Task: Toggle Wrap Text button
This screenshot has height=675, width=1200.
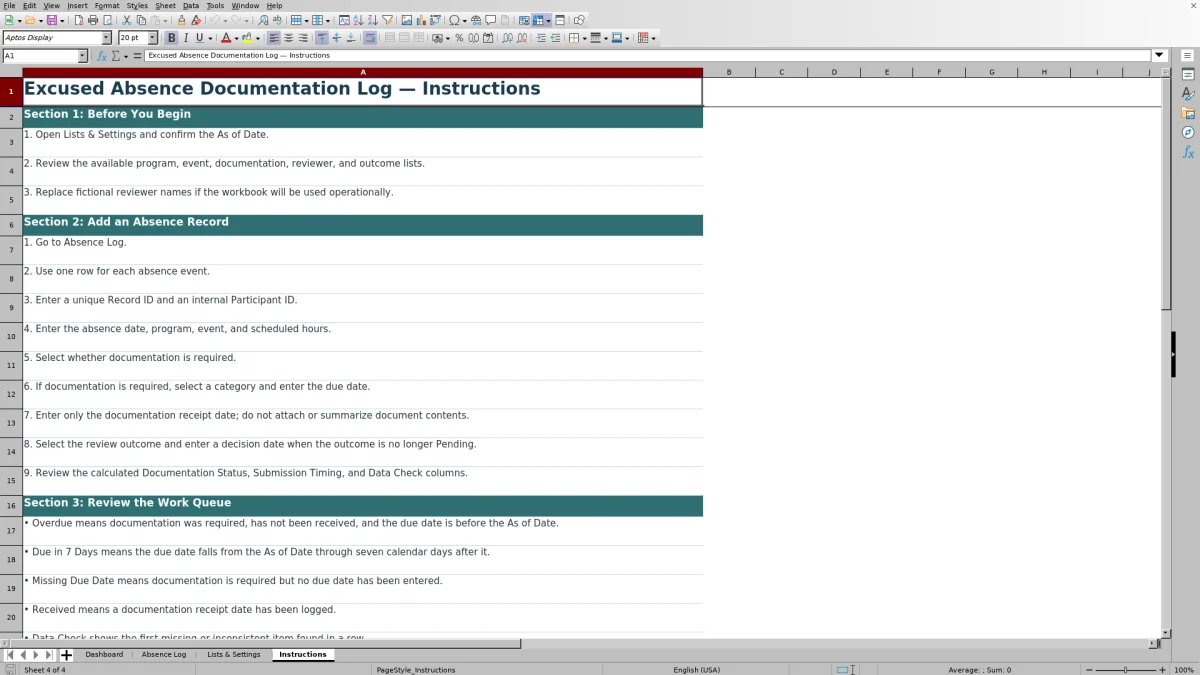Action: (x=370, y=38)
